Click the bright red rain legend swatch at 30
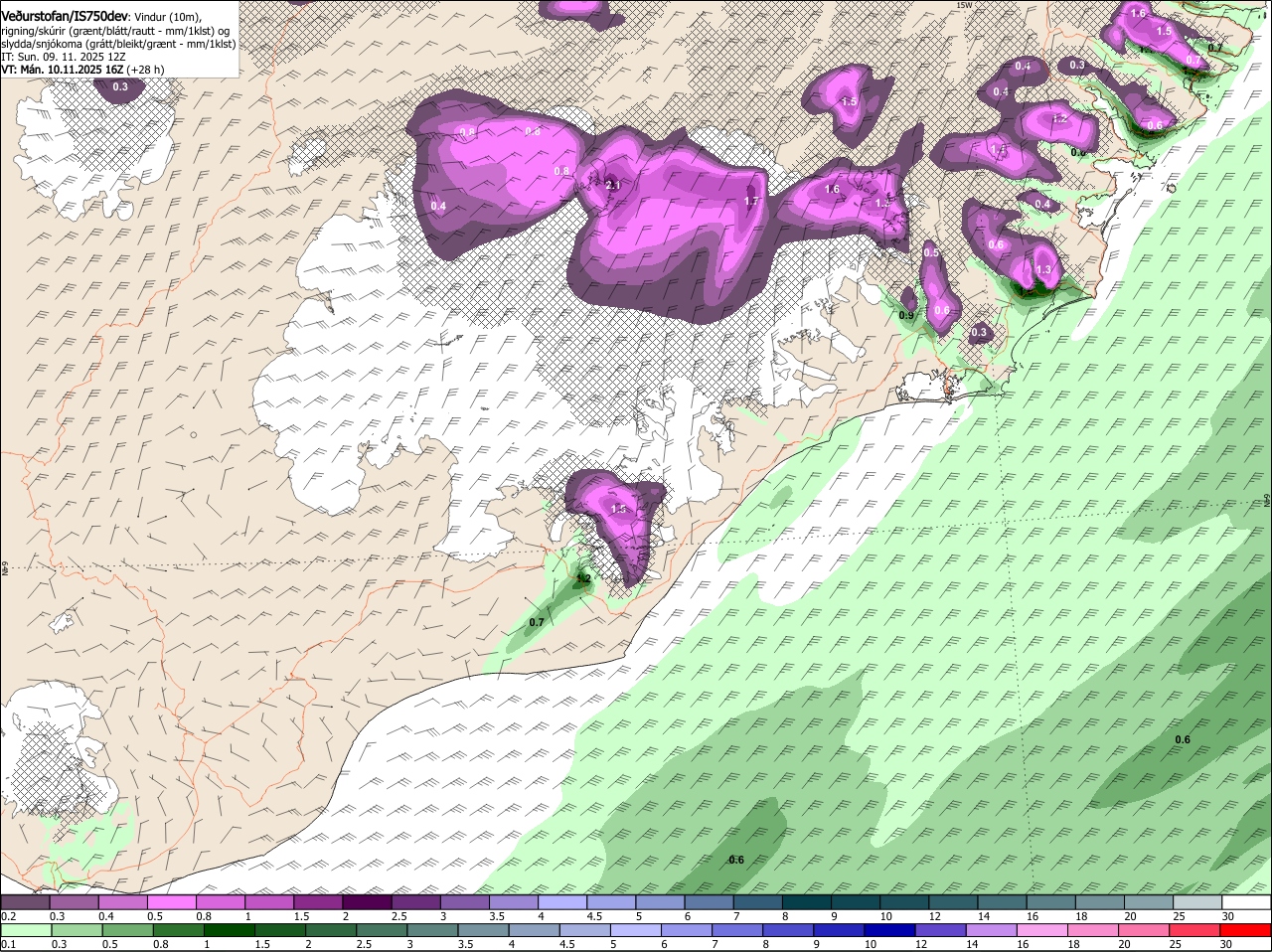 [x=1246, y=930]
